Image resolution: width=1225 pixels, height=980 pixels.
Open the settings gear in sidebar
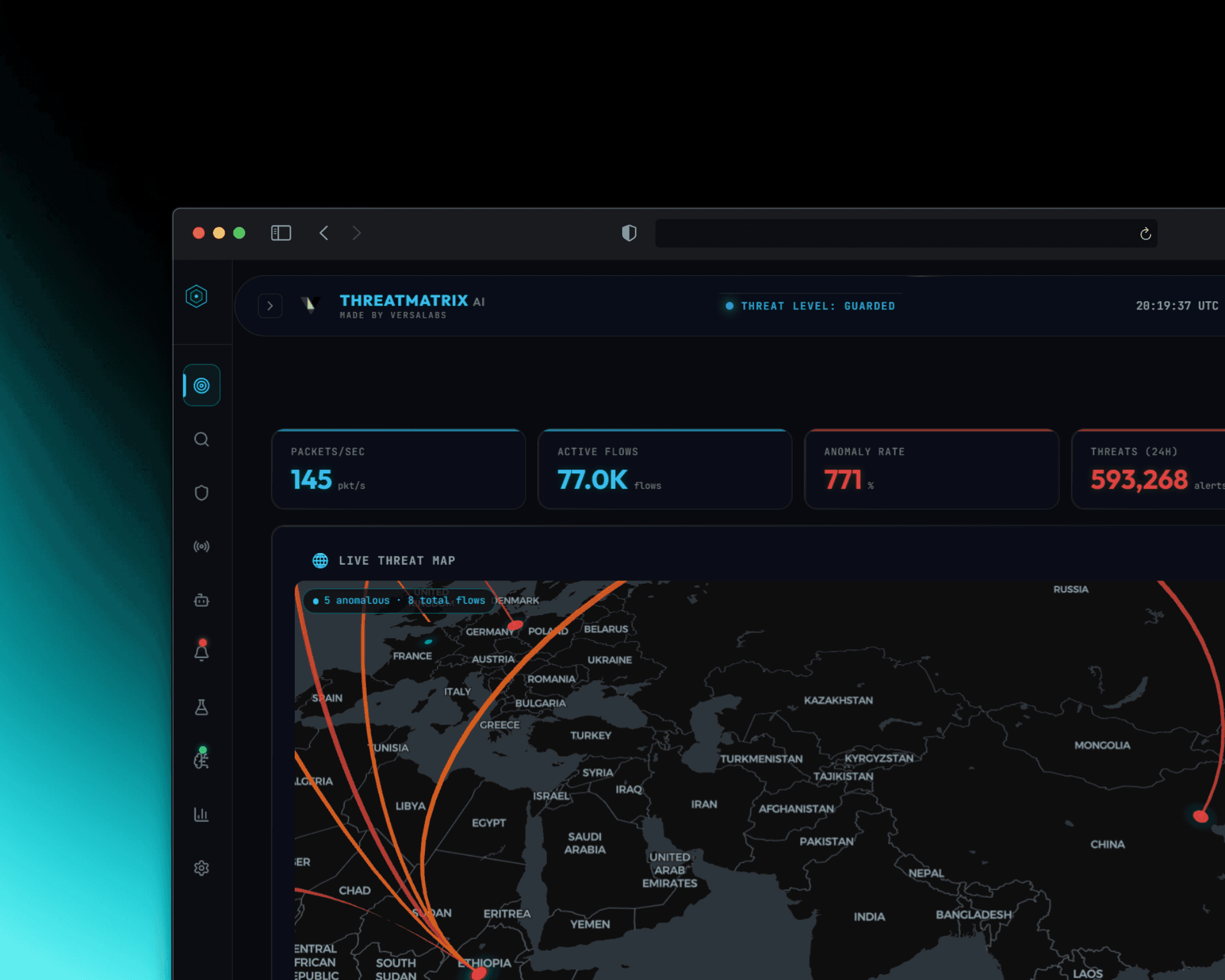(202, 868)
